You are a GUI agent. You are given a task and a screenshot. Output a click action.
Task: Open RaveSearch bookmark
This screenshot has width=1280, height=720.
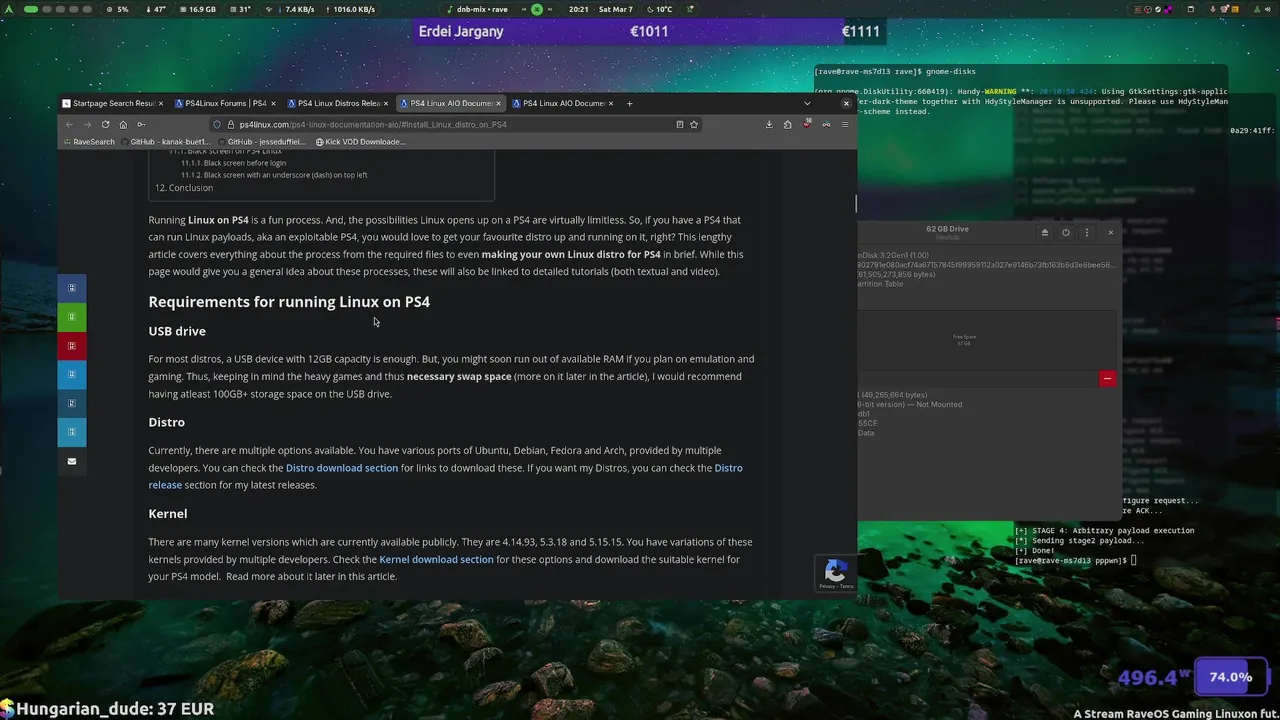click(x=88, y=142)
